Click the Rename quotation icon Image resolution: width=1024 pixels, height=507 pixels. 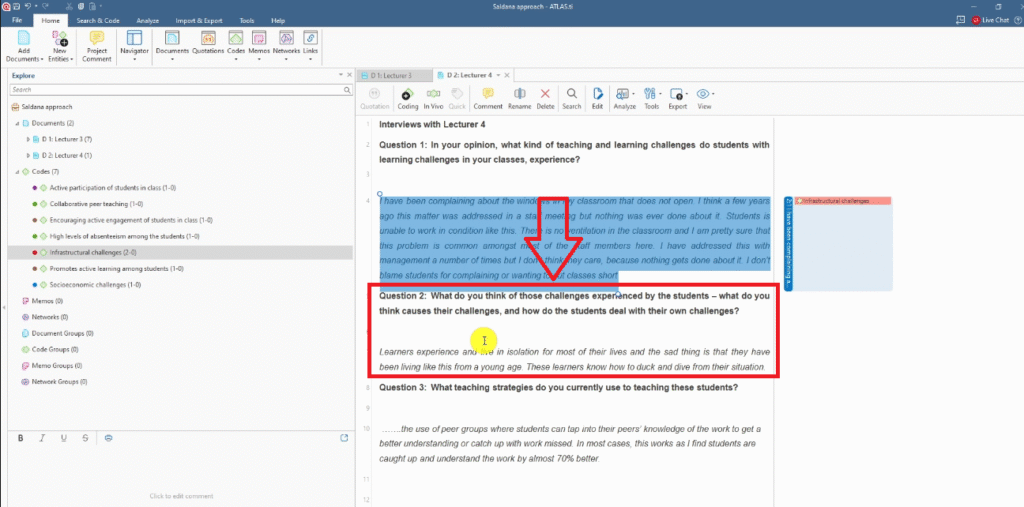519,98
